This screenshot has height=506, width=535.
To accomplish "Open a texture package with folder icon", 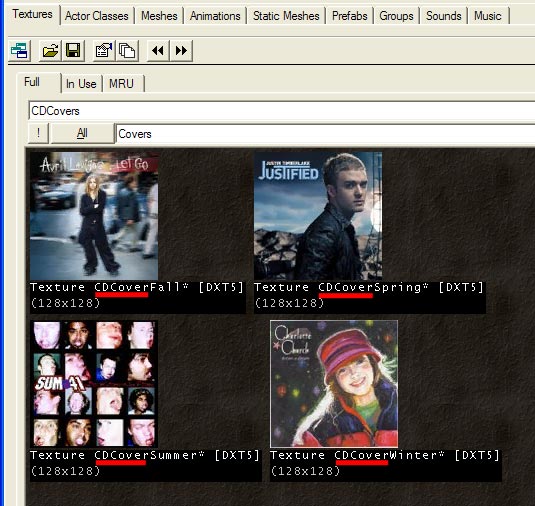I will (50, 51).
